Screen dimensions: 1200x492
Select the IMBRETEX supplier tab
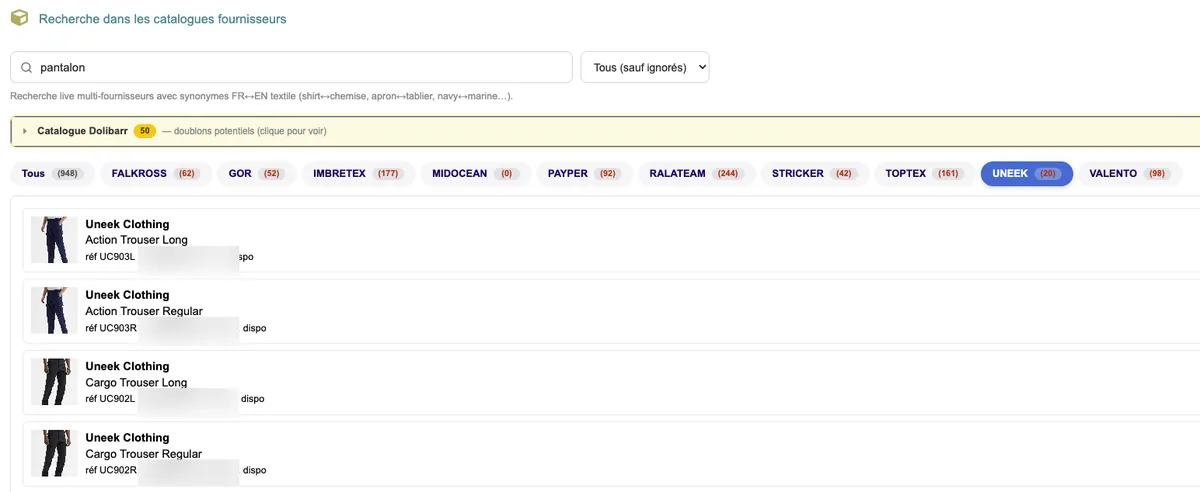click(x=358, y=174)
